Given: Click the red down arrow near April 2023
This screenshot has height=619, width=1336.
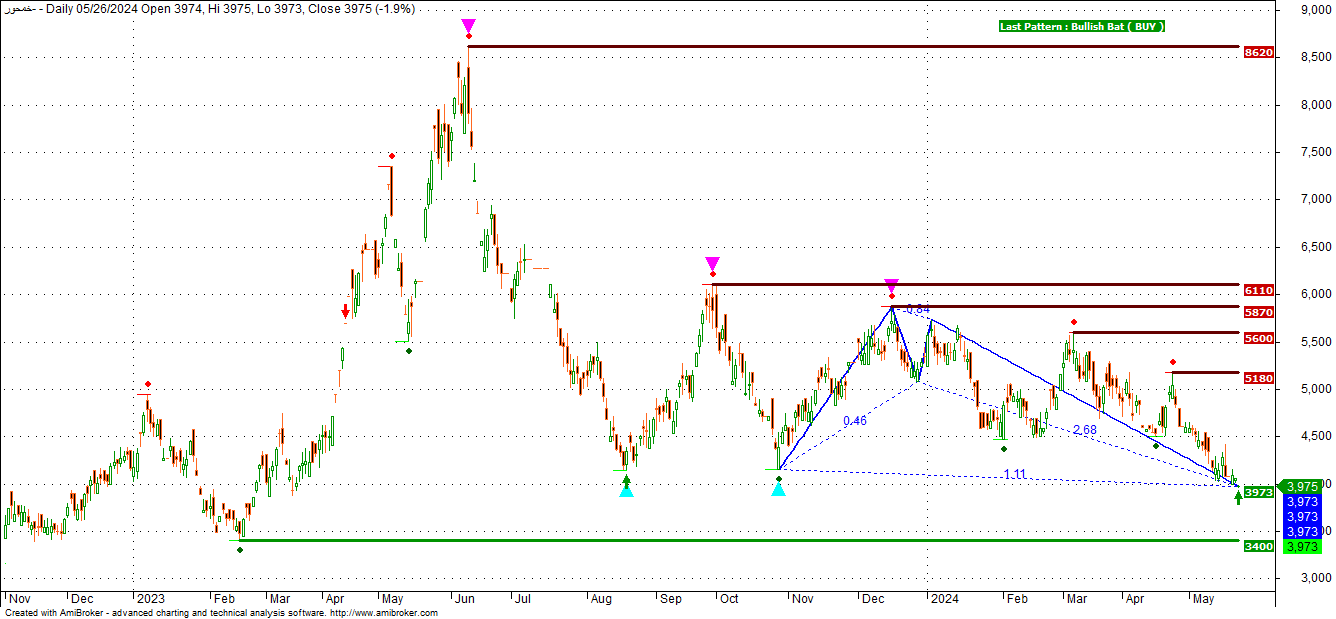Looking at the screenshot, I should [x=345, y=311].
